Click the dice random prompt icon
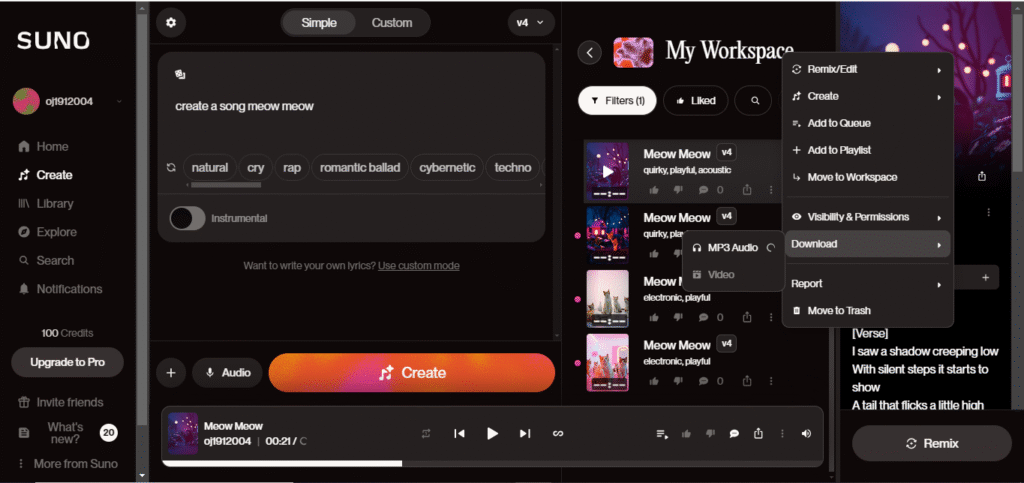Screen dimensions: 1024x483 point(180,74)
